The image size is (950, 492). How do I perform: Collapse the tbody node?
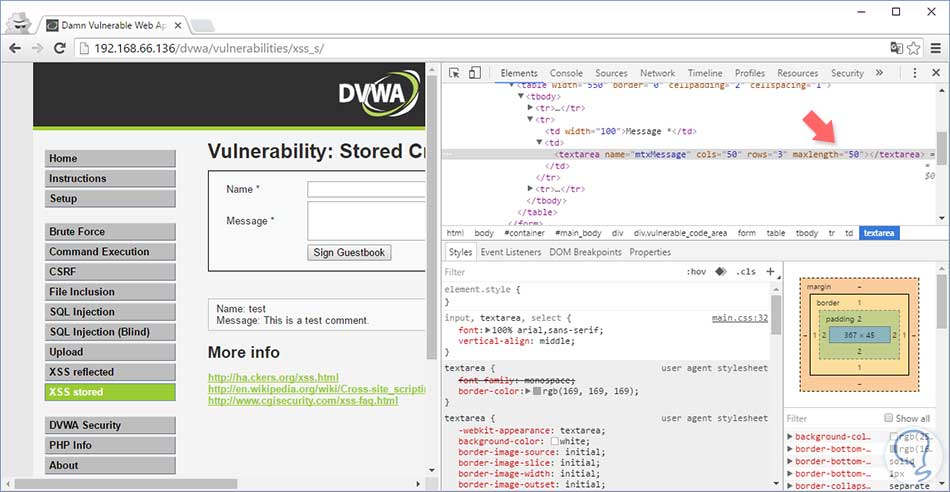pos(520,96)
